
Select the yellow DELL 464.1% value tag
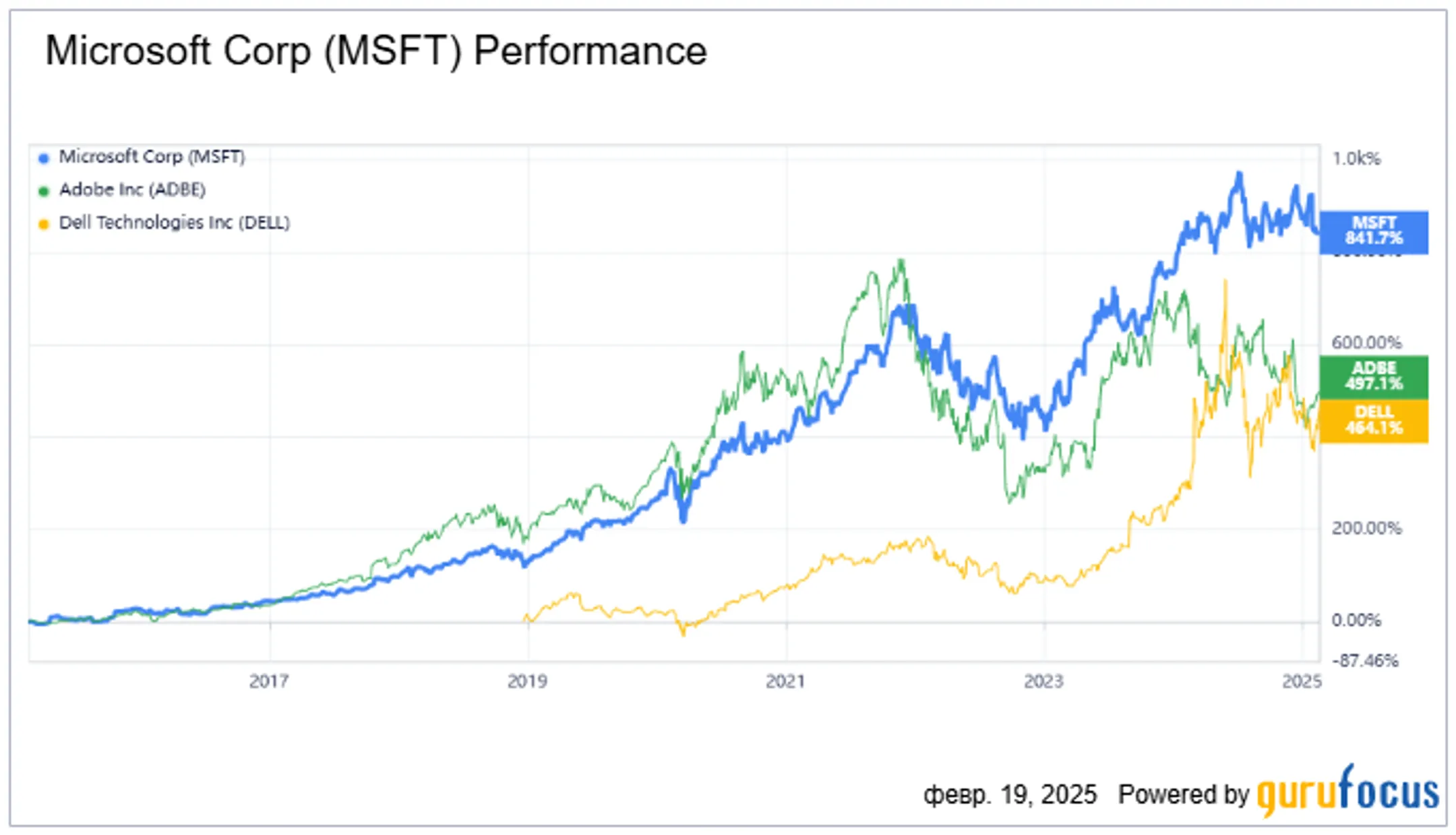1374,421
